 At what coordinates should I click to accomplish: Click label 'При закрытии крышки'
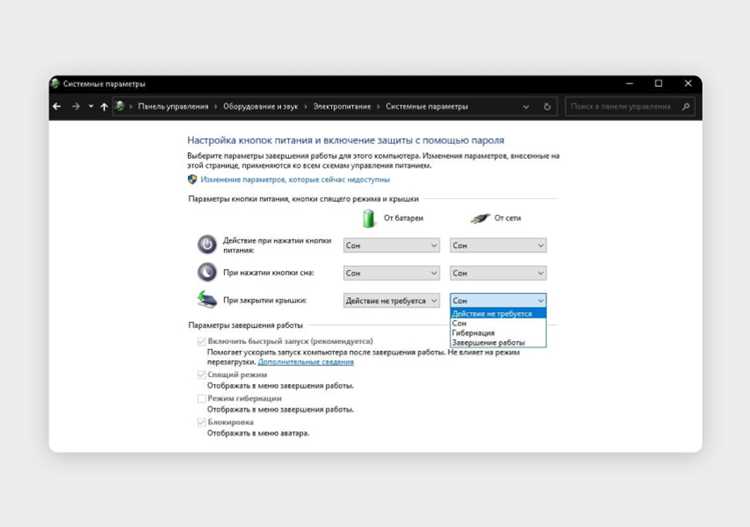click(265, 300)
